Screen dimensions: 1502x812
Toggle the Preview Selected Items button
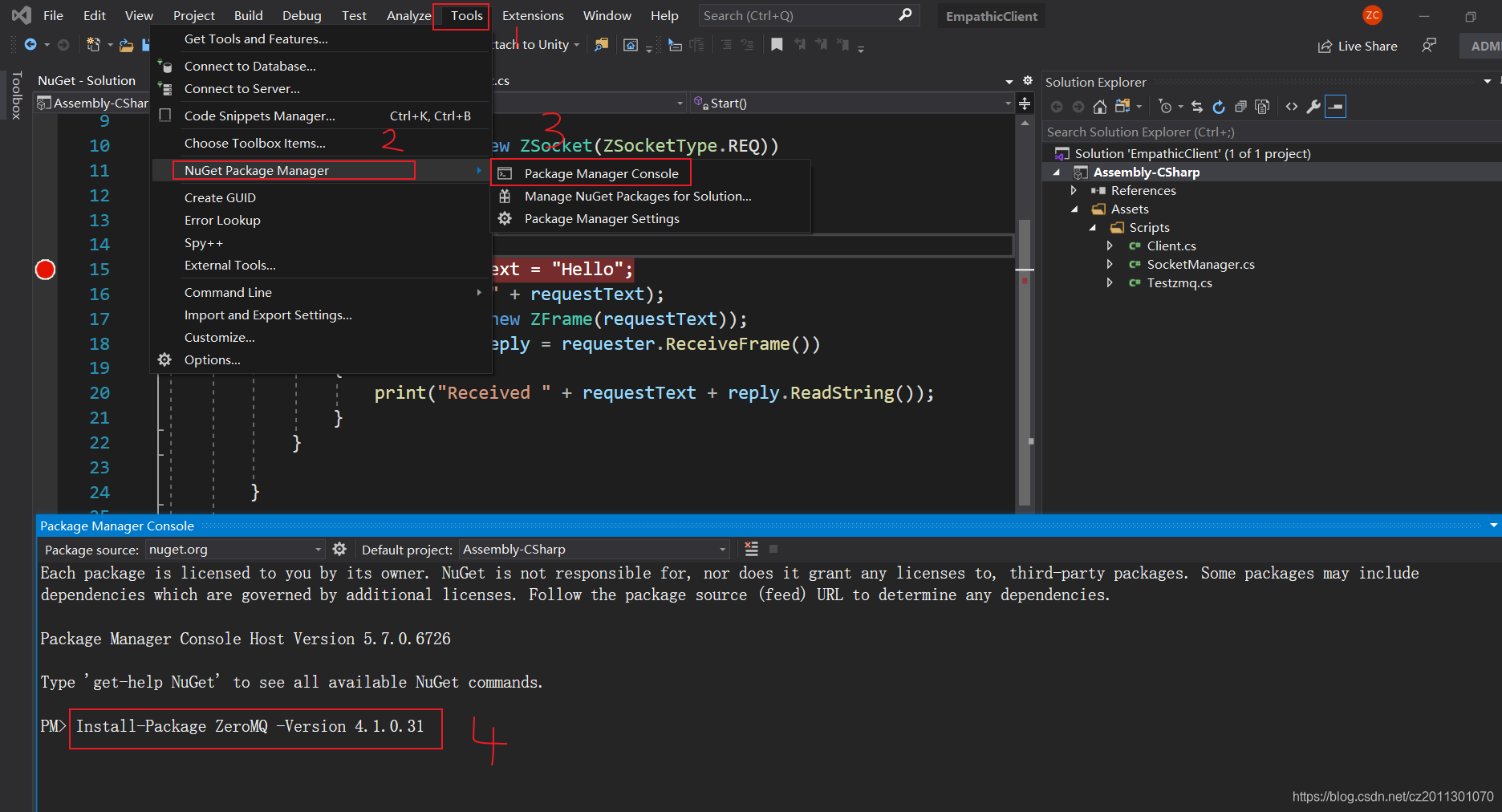[1335, 107]
